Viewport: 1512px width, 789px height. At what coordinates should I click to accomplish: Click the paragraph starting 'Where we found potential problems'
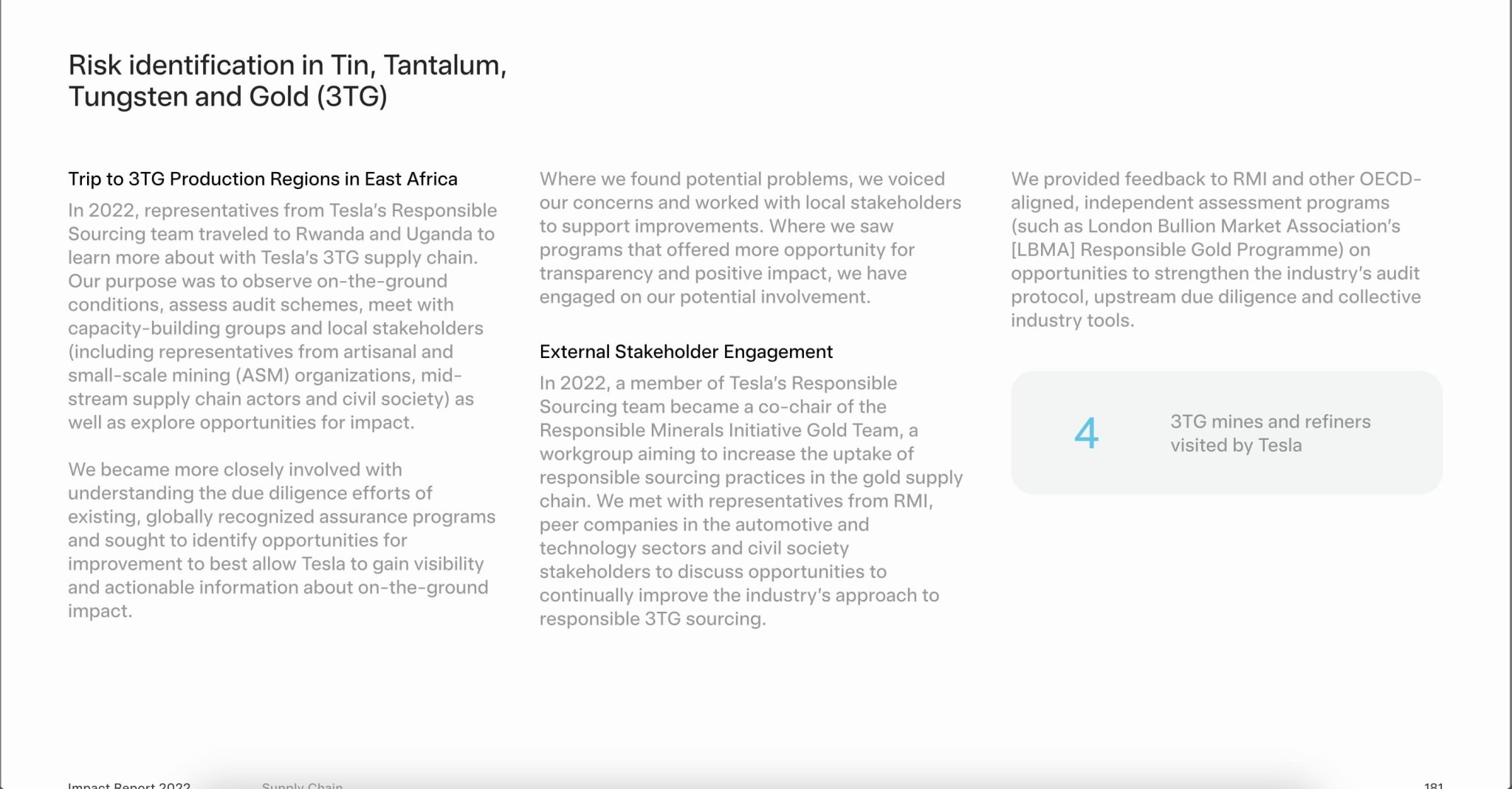[x=750, y=238]
